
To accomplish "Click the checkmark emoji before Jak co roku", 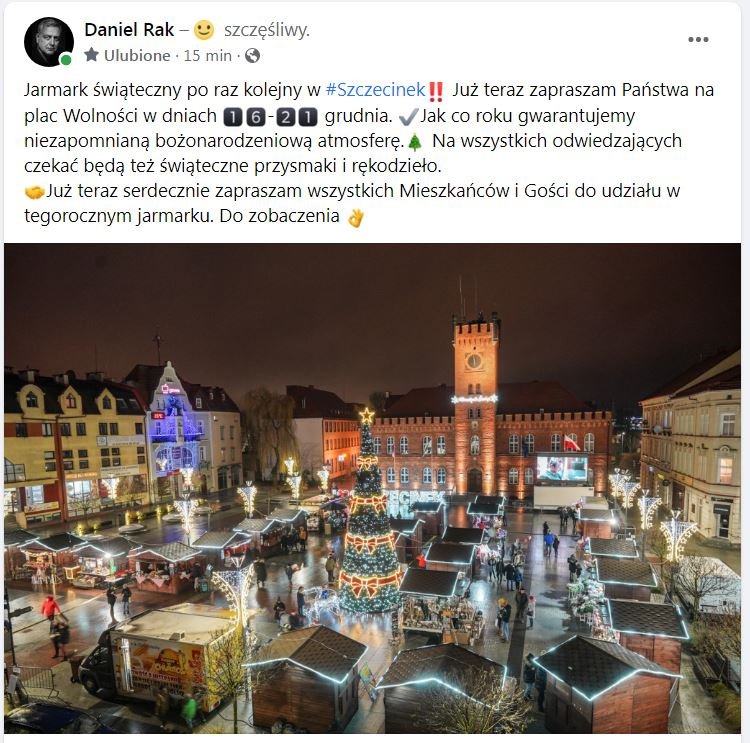I will point(408,116).
